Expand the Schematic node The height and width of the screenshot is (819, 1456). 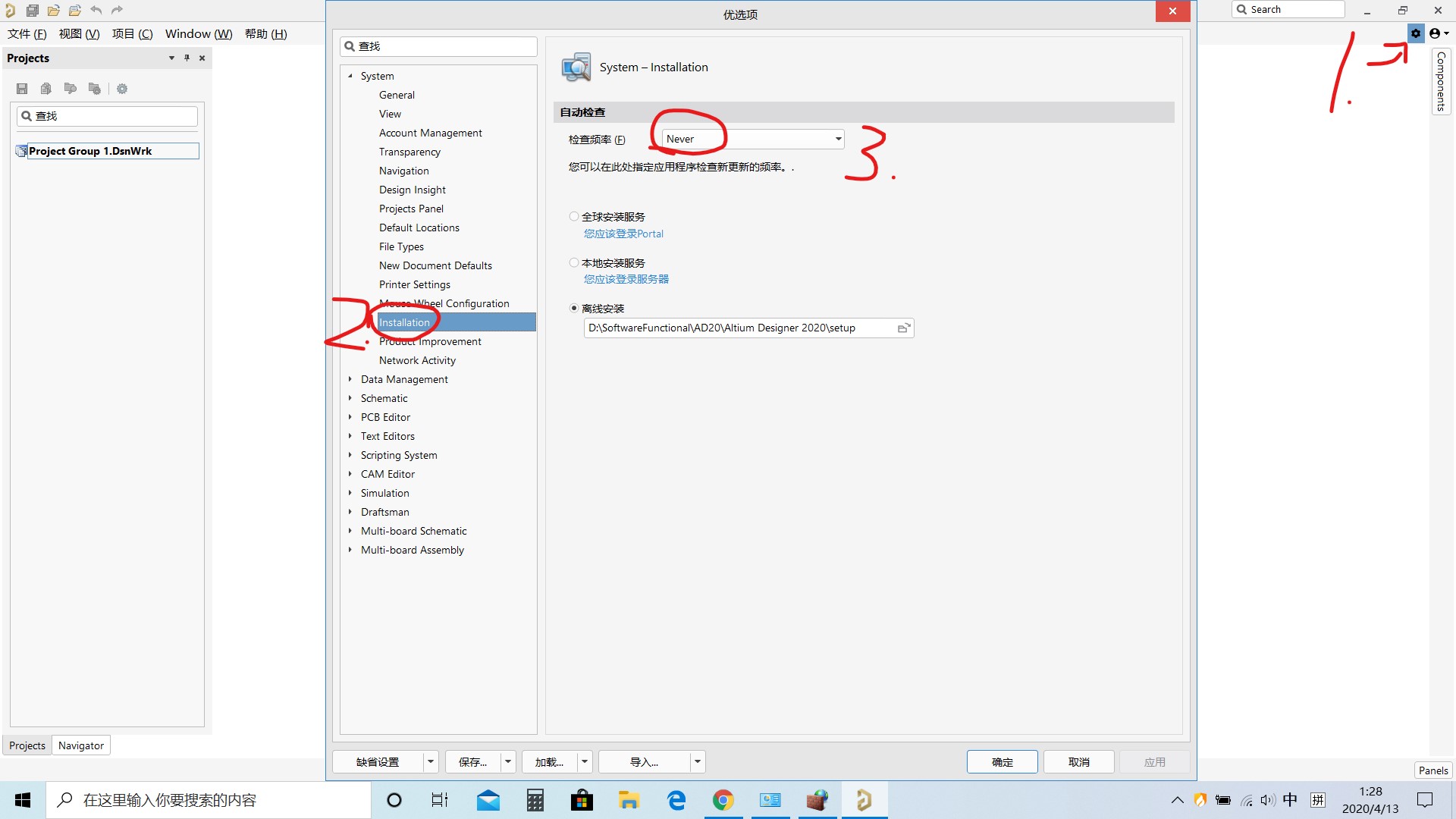(350, 398)
